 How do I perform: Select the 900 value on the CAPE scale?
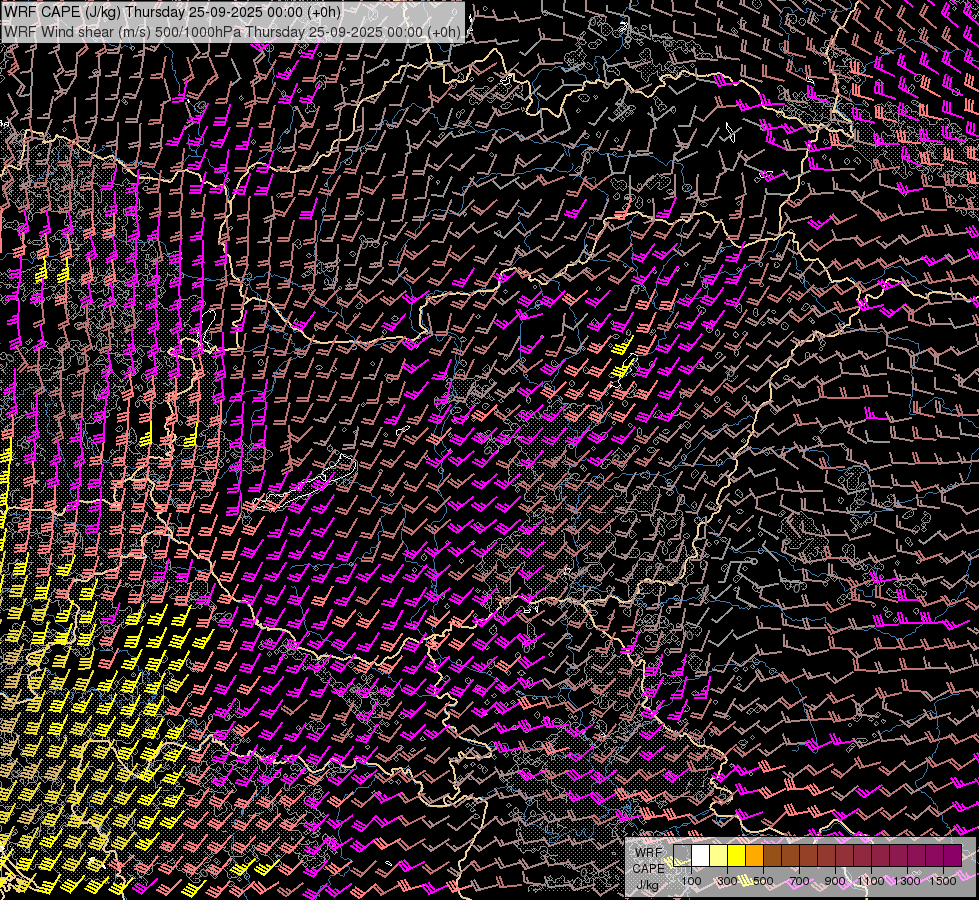(x=835, y=881)
